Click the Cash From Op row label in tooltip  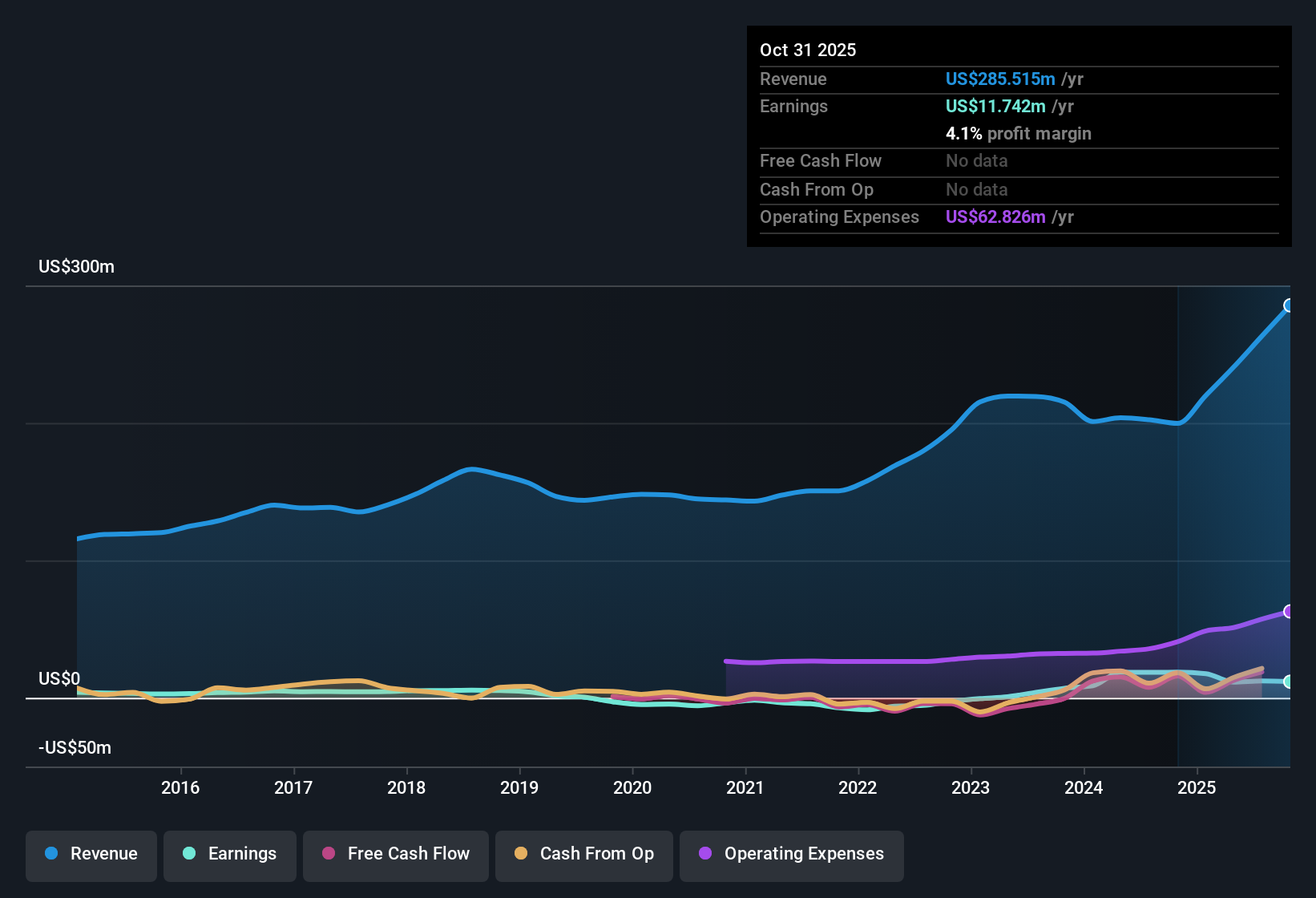(817, 189)
